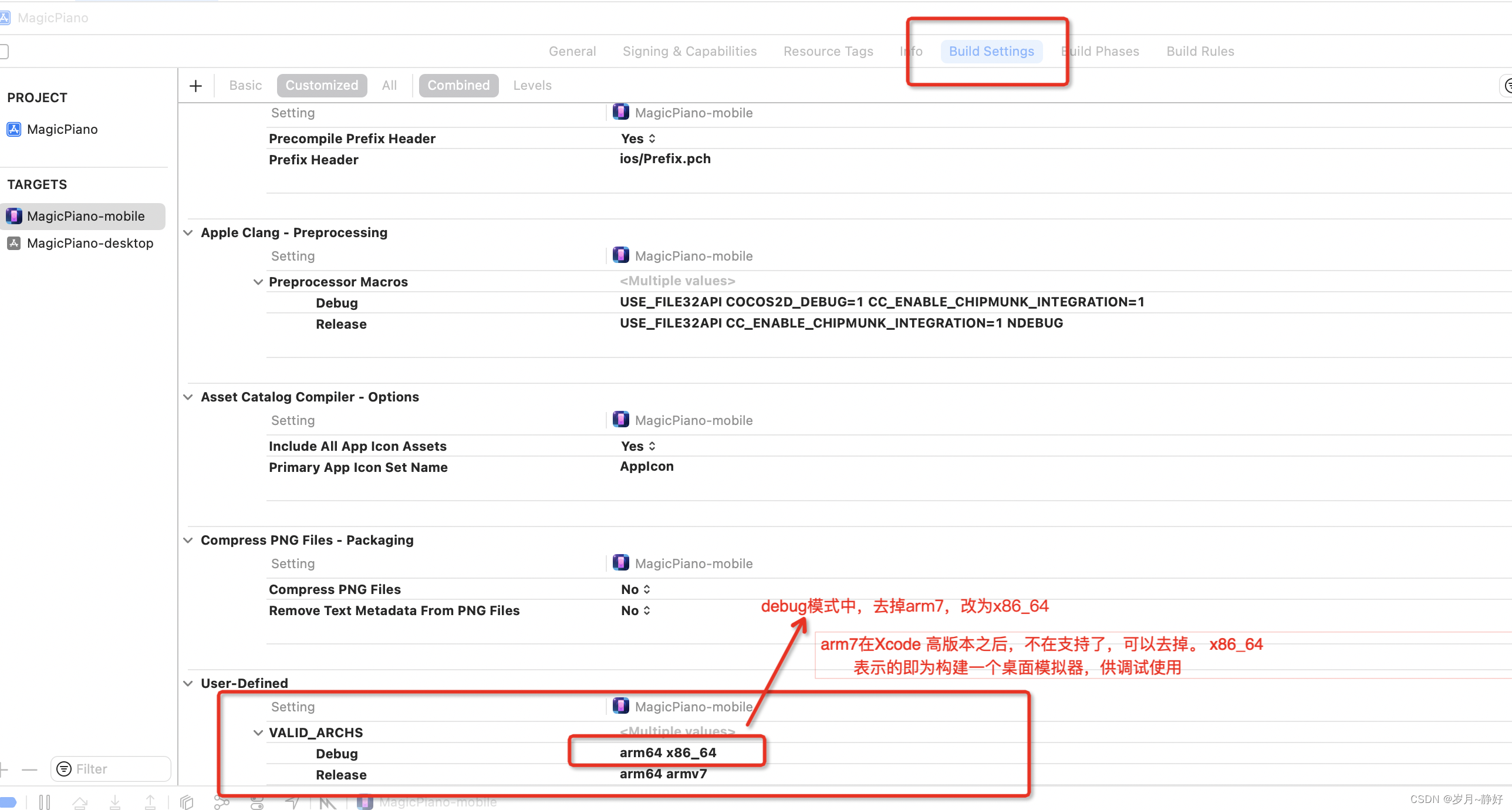This screenshot has width=1512, height=810.
Task: Select the Release row under Preprocessor Macros
Action: (889, 324)
